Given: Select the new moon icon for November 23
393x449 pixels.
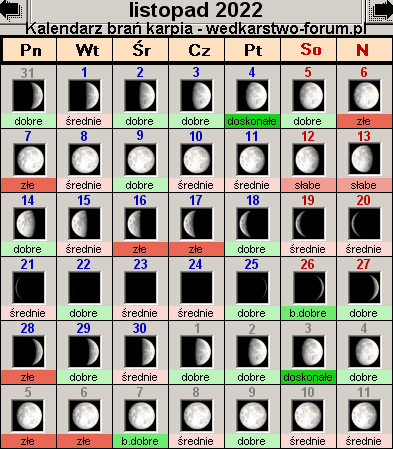Looking at the screenshot, I should 140,288.
